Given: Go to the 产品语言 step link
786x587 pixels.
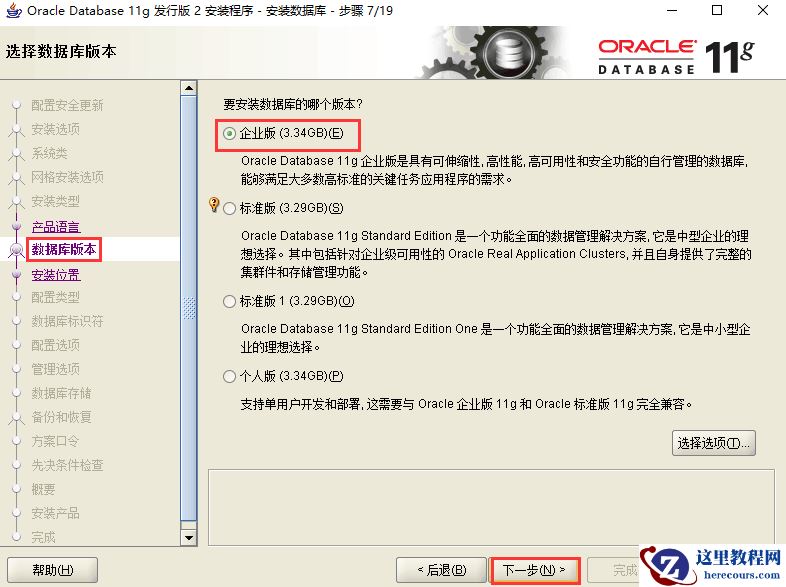Looking at the screenshot, I should tap(56, 227).
